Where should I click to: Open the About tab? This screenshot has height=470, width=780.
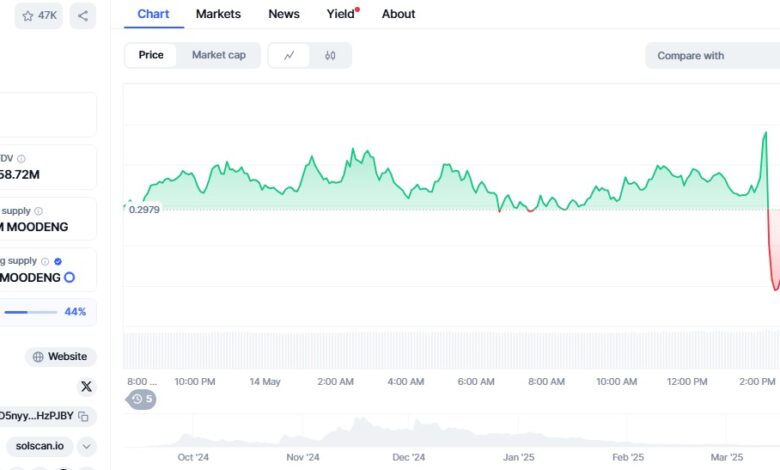click(x=398, y=14)
